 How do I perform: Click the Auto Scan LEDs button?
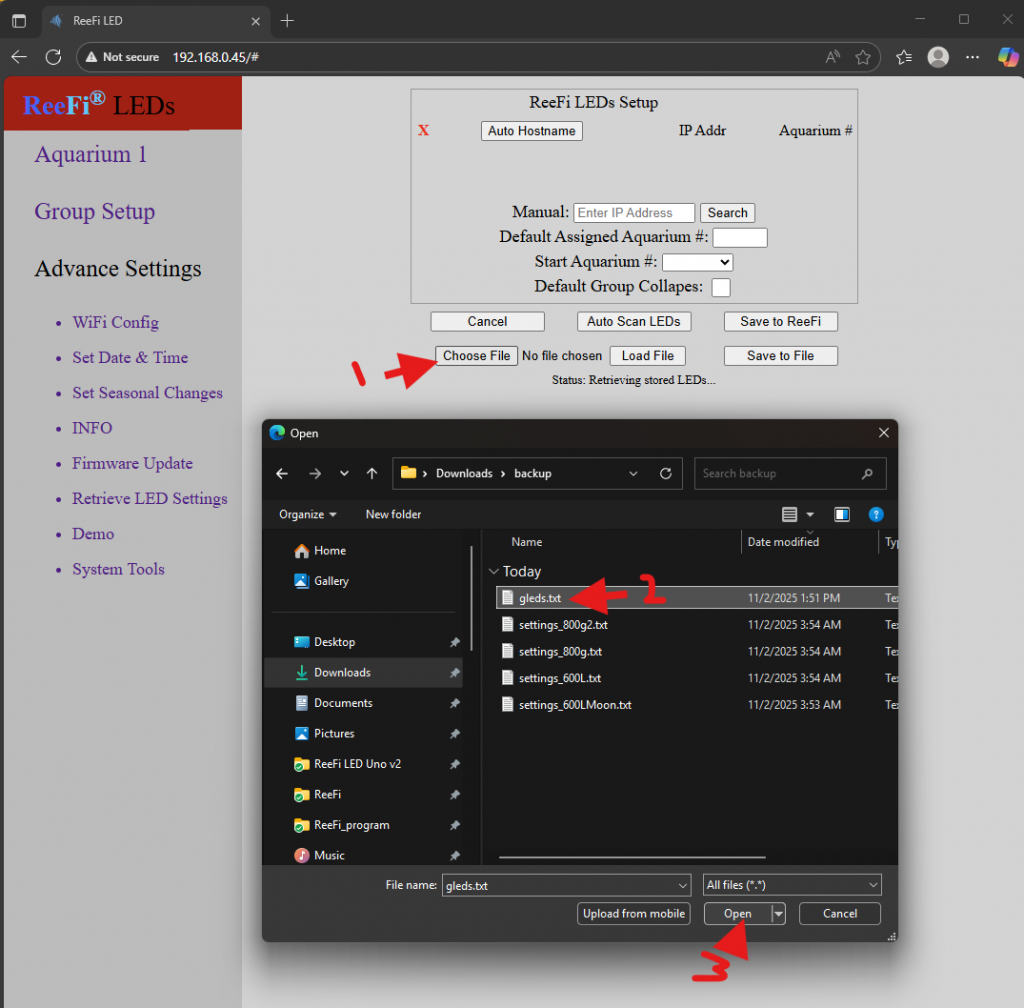(633, 321)
